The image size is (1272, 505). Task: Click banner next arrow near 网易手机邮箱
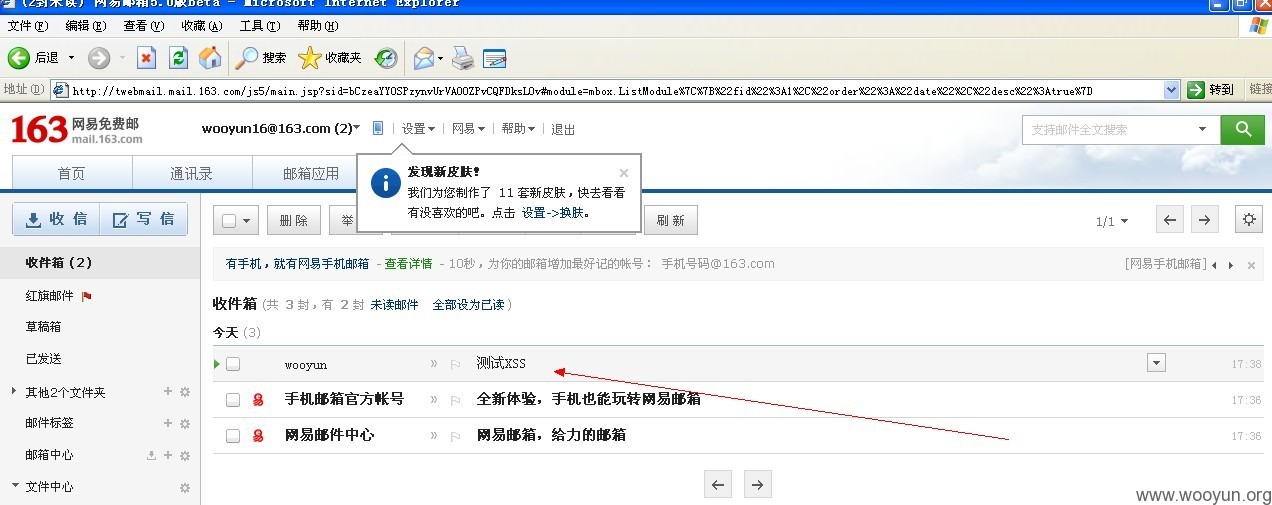coord(1230,265)
